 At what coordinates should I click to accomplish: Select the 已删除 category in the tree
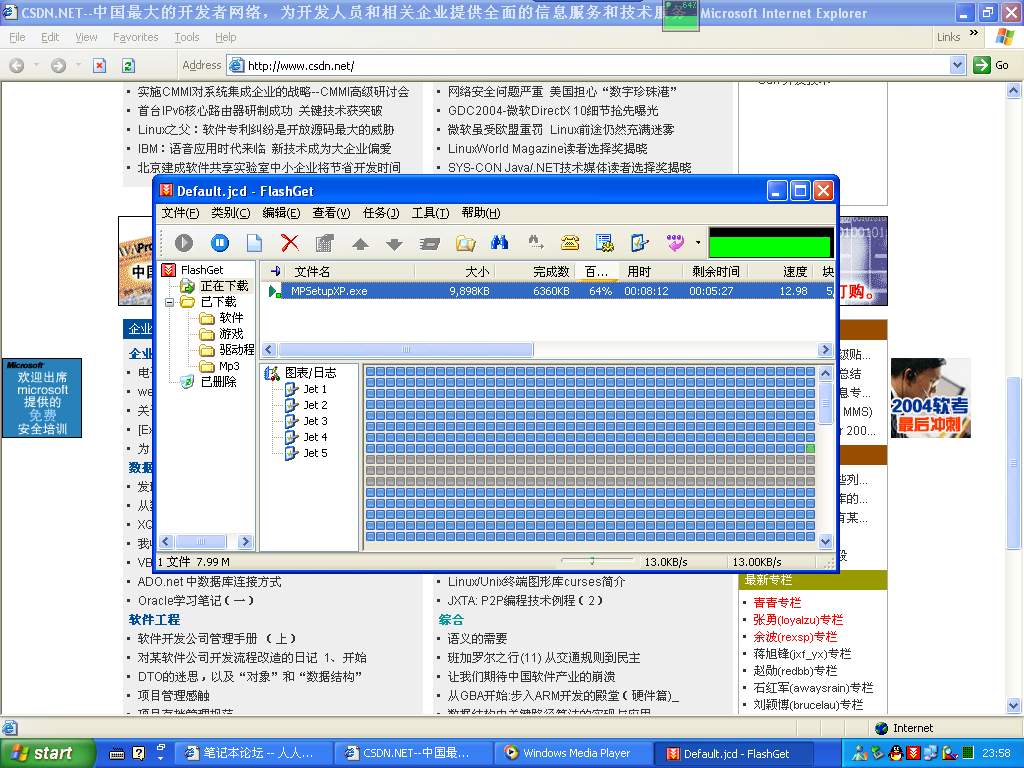(x=218, y=381)
